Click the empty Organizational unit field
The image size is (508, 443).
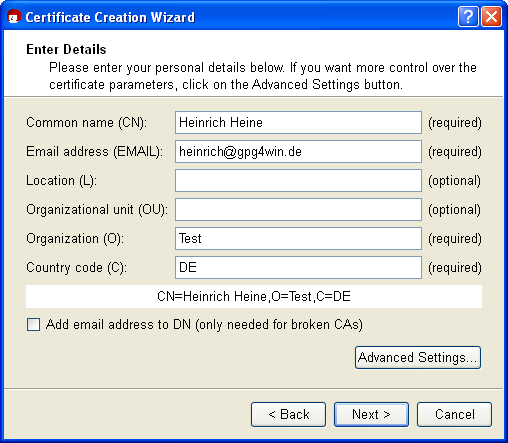click(x=298, y=210)
